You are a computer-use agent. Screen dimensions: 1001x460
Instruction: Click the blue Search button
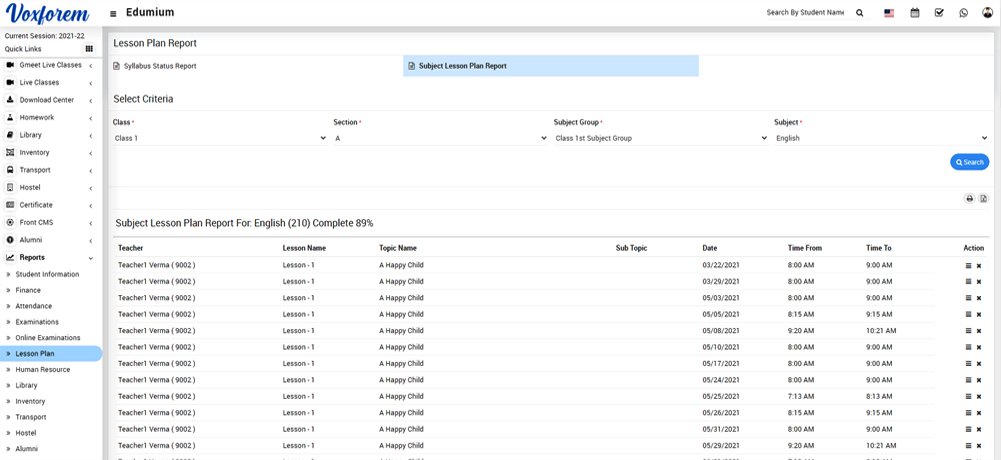tap(969, 162)
